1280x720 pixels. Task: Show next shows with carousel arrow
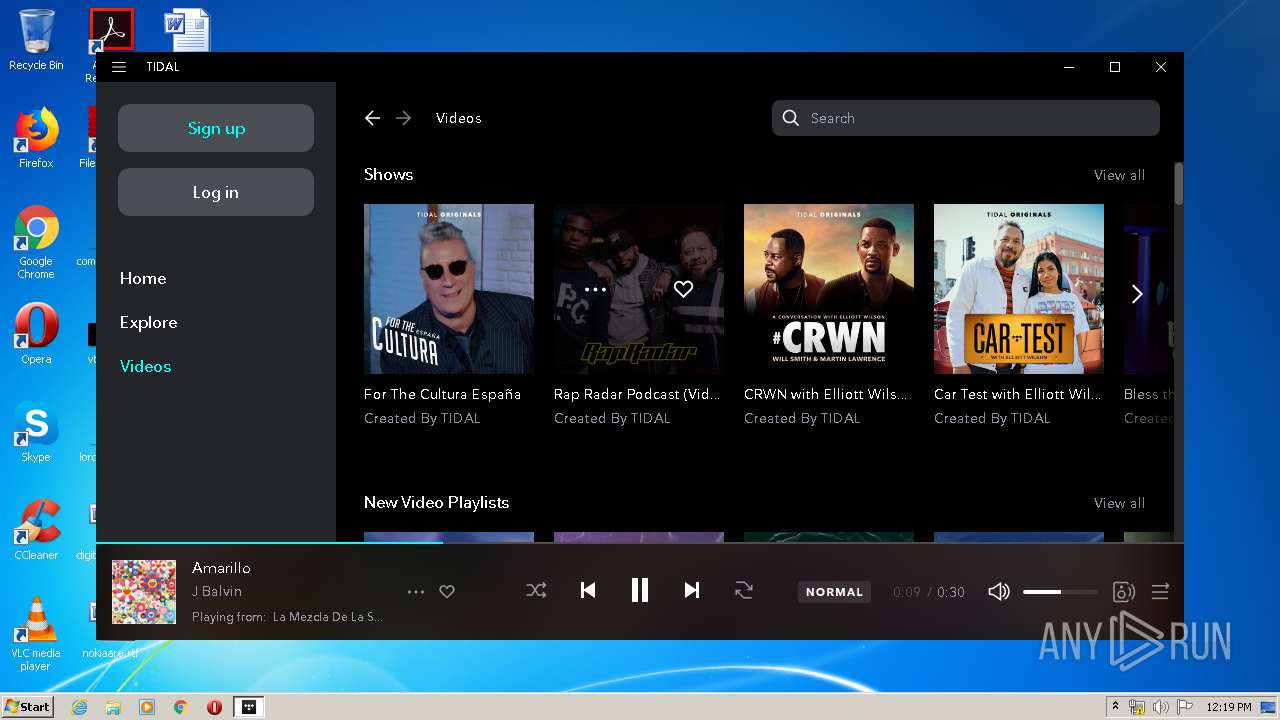click(1137, 293)
